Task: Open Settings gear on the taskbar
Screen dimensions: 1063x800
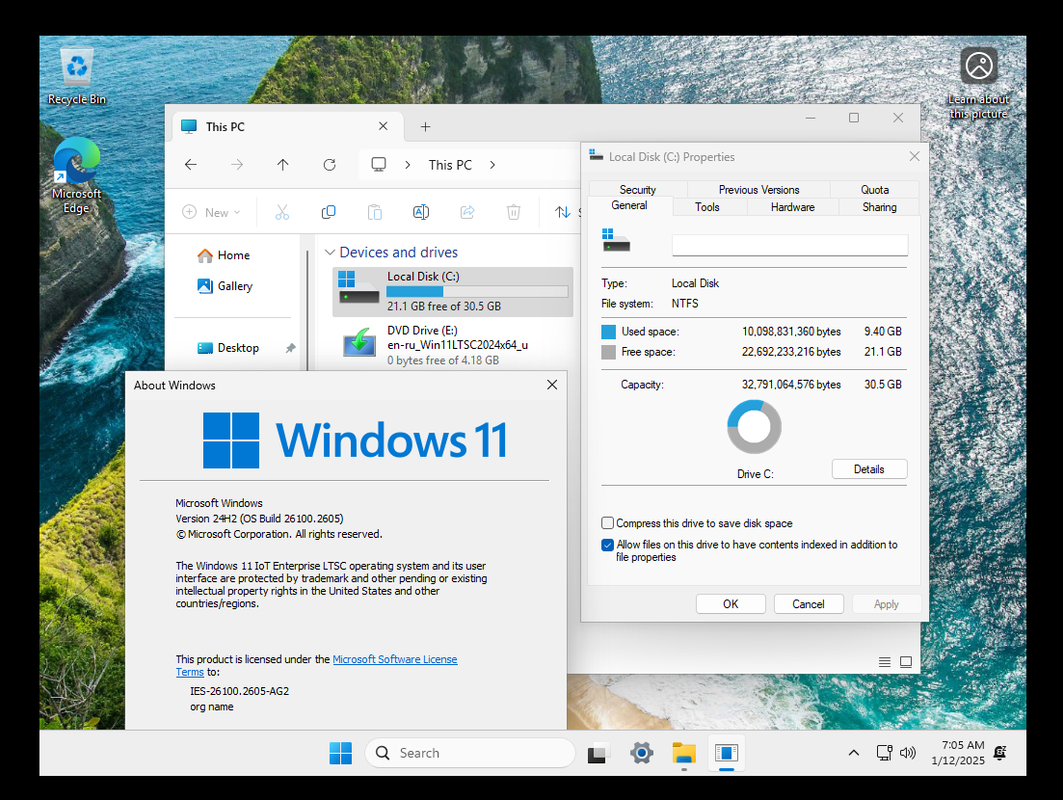Action: pos(641,753)
